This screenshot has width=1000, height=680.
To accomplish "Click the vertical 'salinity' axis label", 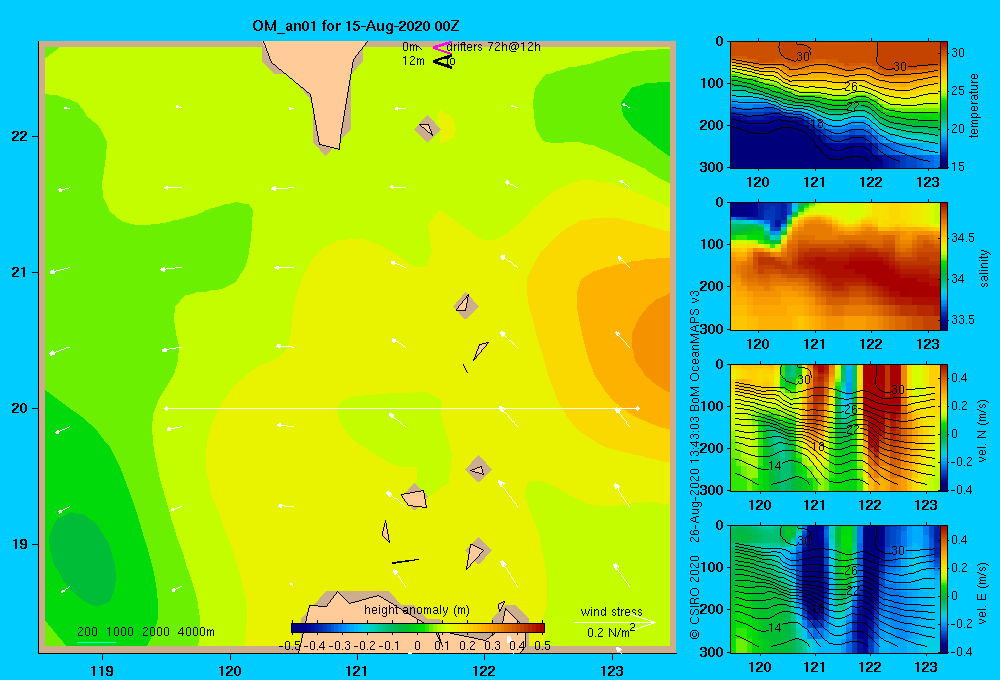I will pos(984,269).
